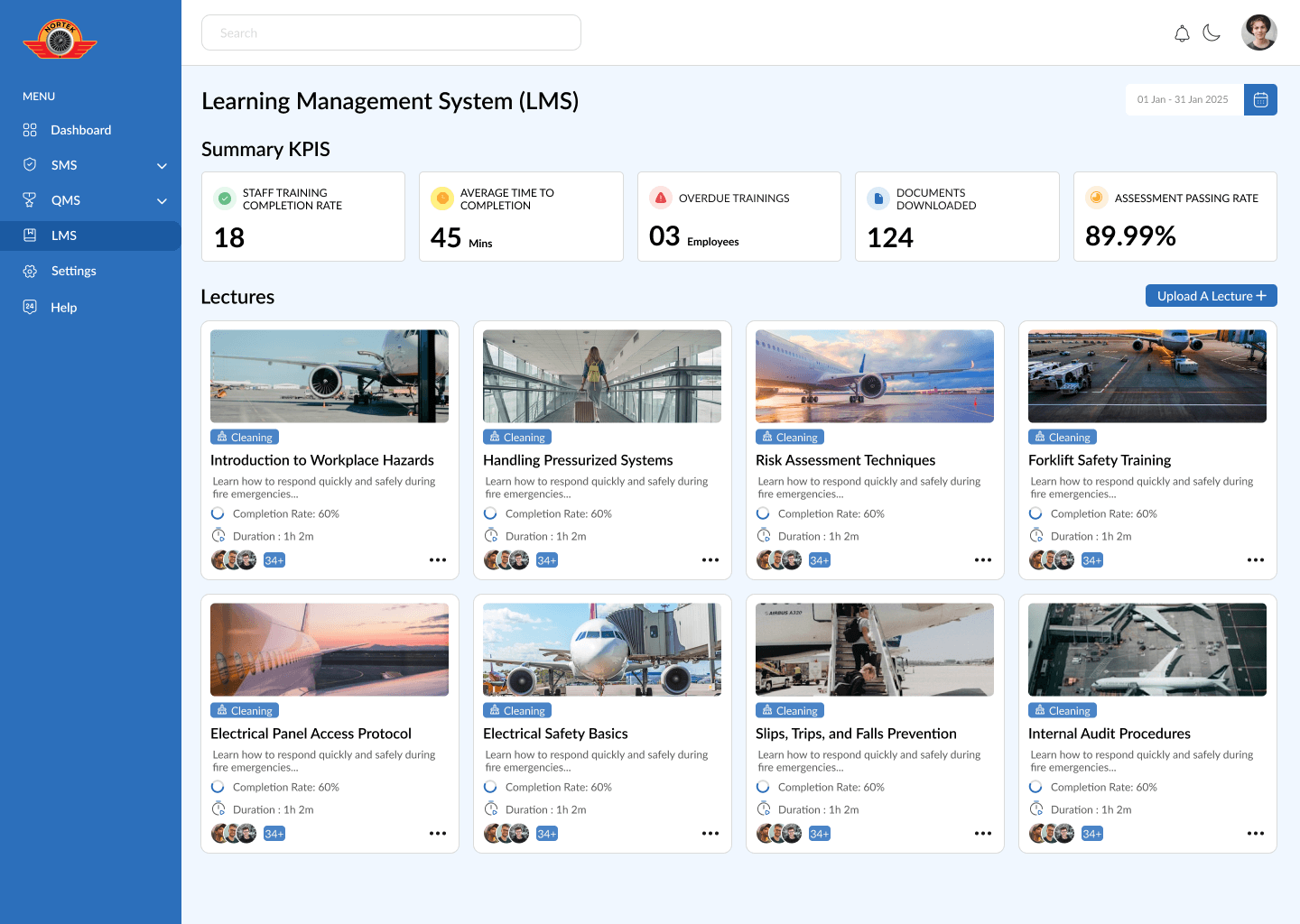1300x924 pixels.
Task: Click the duration clock icon on Forklift Safety Training
Action: click(x=1036, y=536)
